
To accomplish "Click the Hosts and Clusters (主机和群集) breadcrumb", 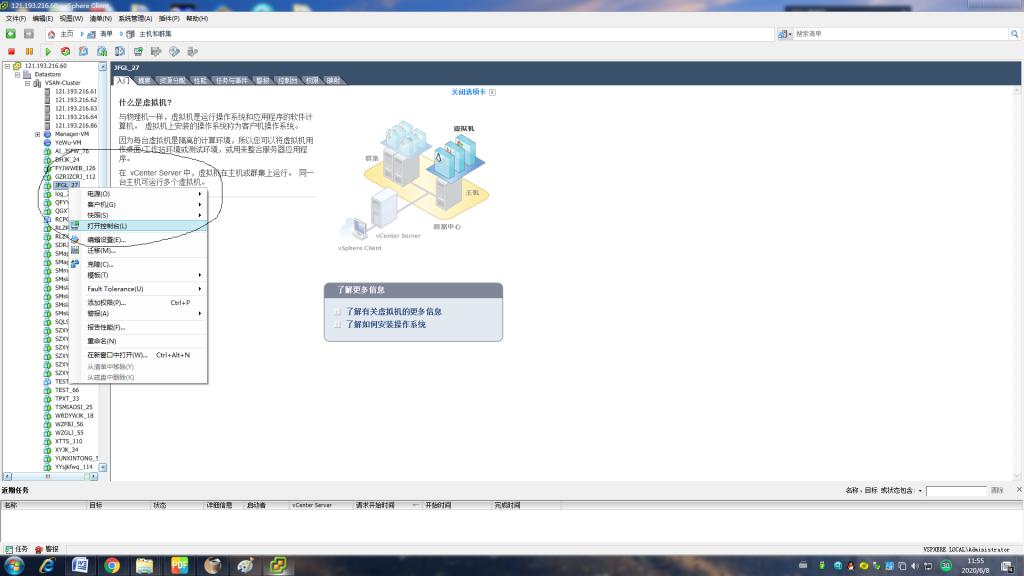I will (x=155, y=34).
